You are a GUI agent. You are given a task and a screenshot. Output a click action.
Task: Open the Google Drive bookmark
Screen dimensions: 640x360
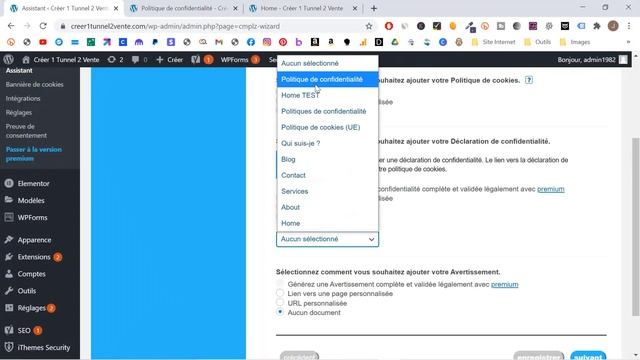(395, 42)
